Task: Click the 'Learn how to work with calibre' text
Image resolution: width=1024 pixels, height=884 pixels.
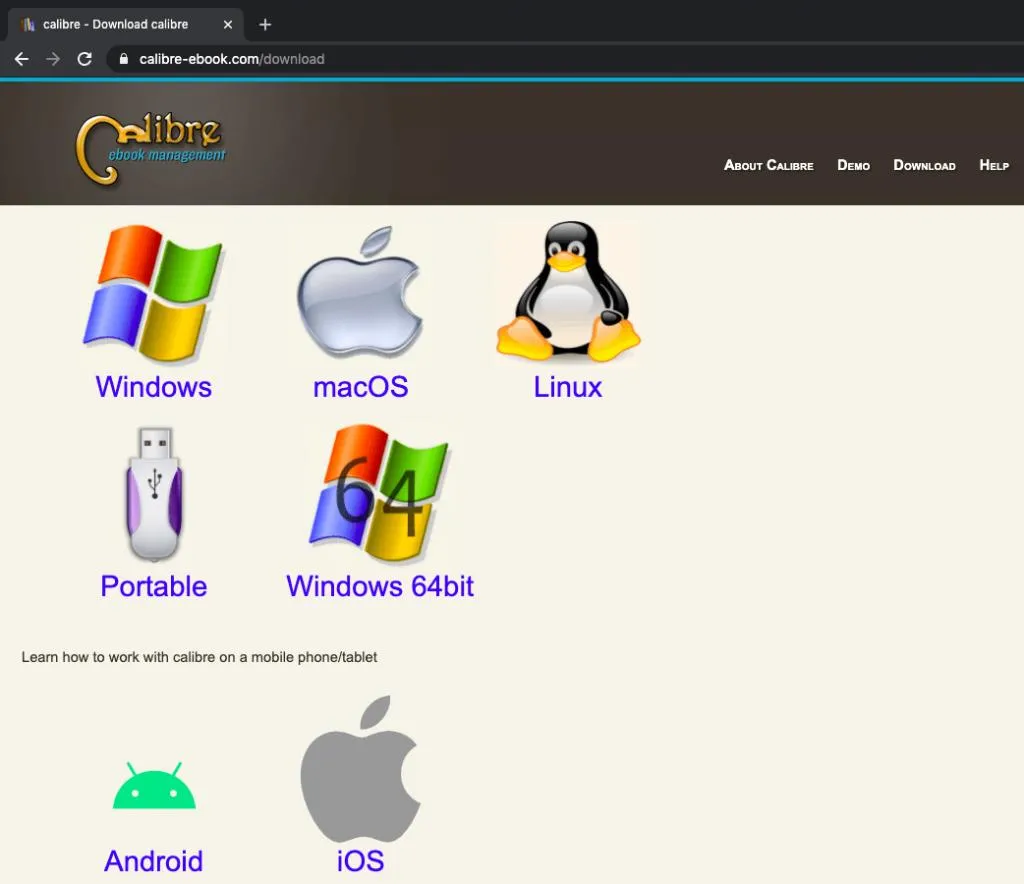Action: click(x=199, y=657)
